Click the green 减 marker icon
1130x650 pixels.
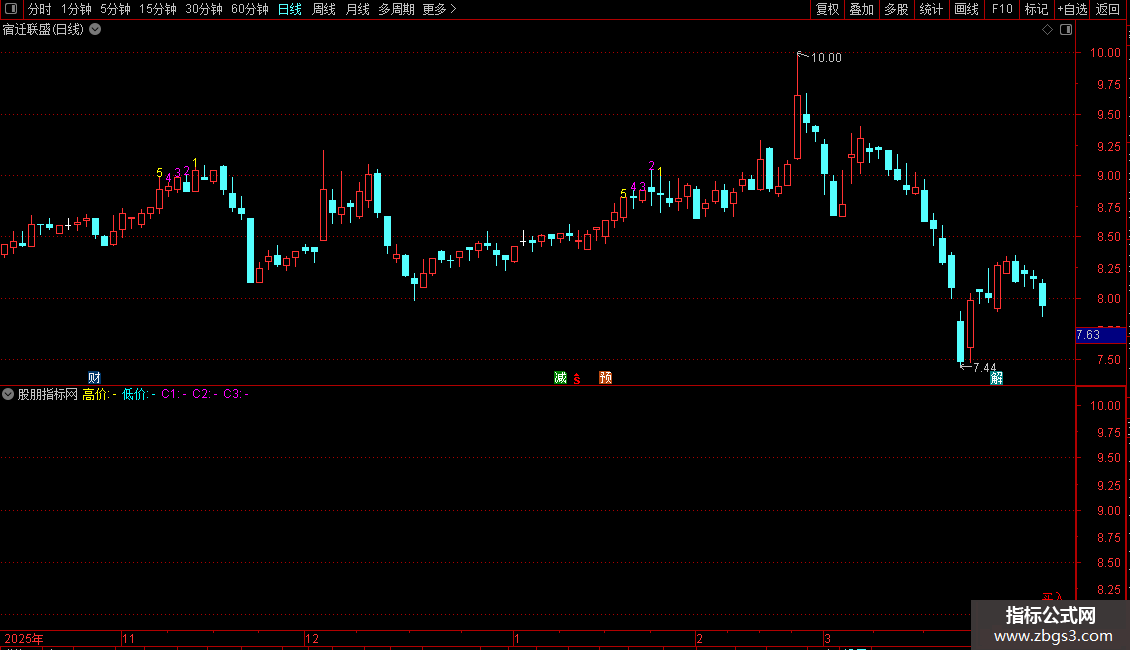pyautogui.click(x=560, y=378)
